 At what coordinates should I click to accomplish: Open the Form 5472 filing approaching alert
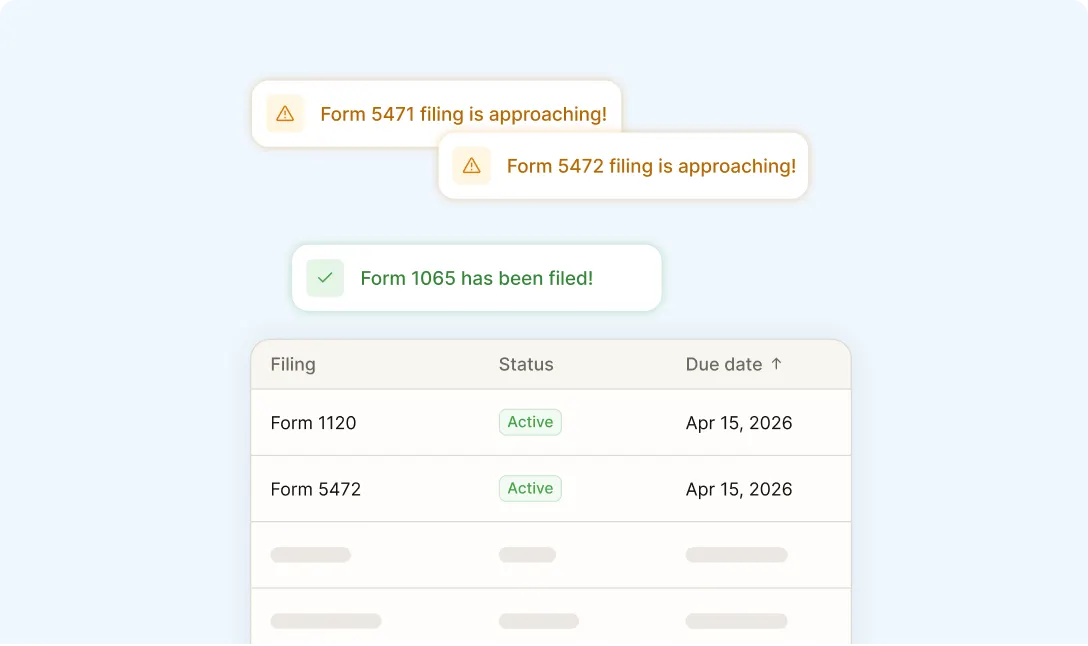coord(651,166)
